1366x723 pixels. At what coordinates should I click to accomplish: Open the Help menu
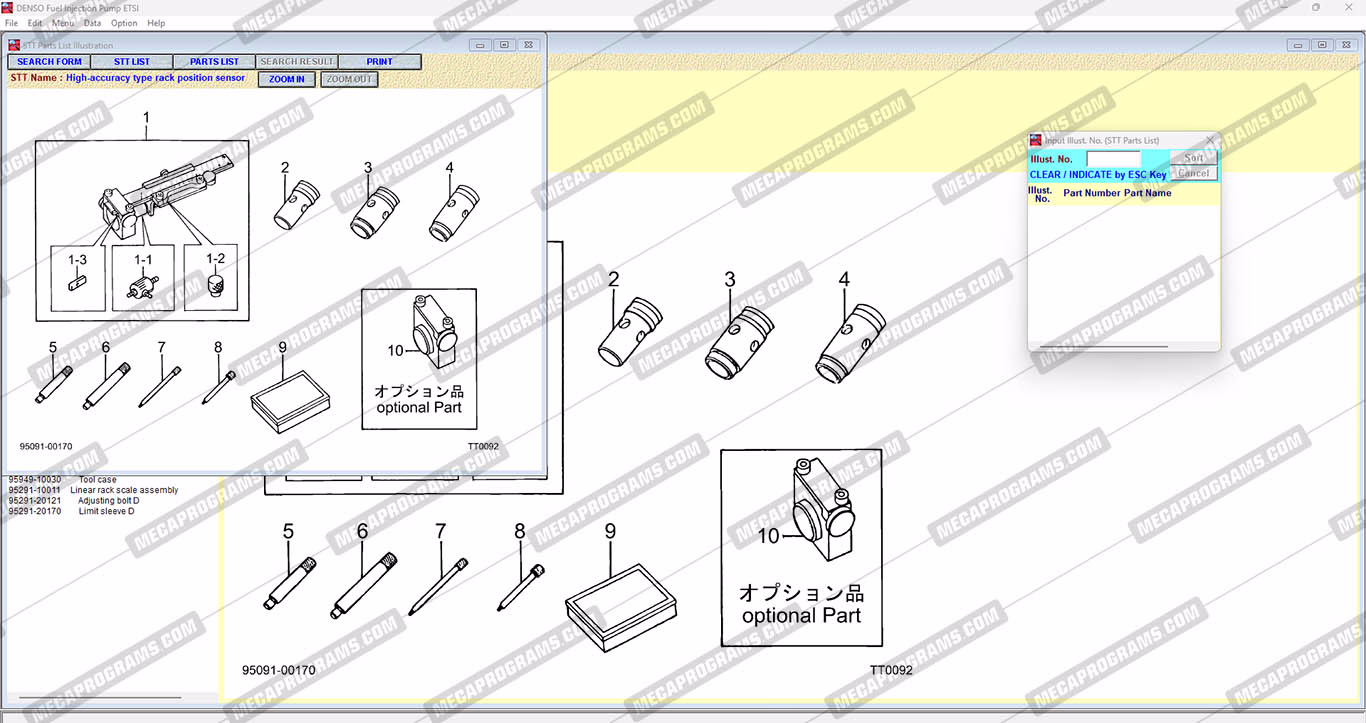coord(156,23)
